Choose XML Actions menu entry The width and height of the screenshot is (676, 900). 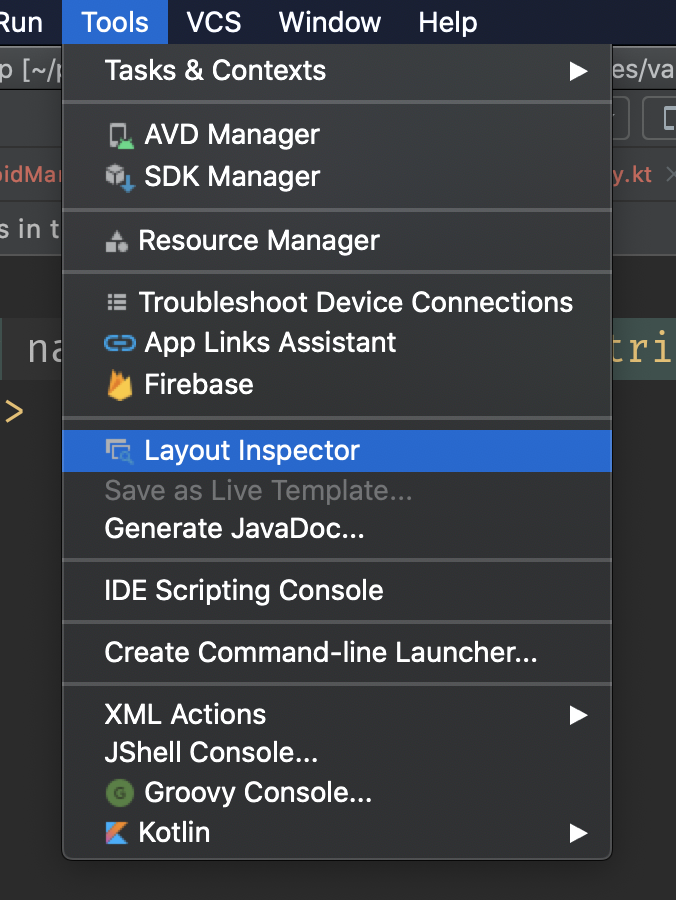click(x=337, y=715)
